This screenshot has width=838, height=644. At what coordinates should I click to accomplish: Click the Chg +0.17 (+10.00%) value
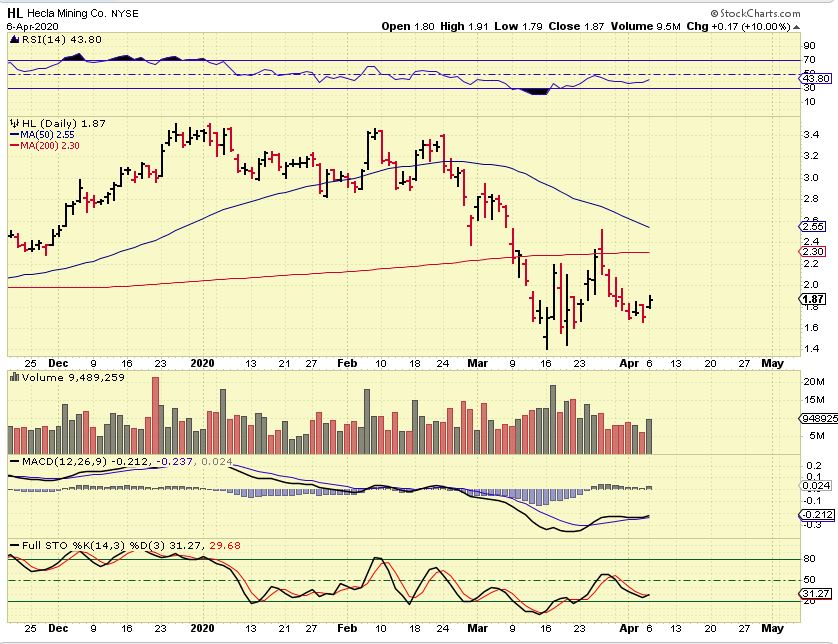pyautogui.click(x=738, y=26)
